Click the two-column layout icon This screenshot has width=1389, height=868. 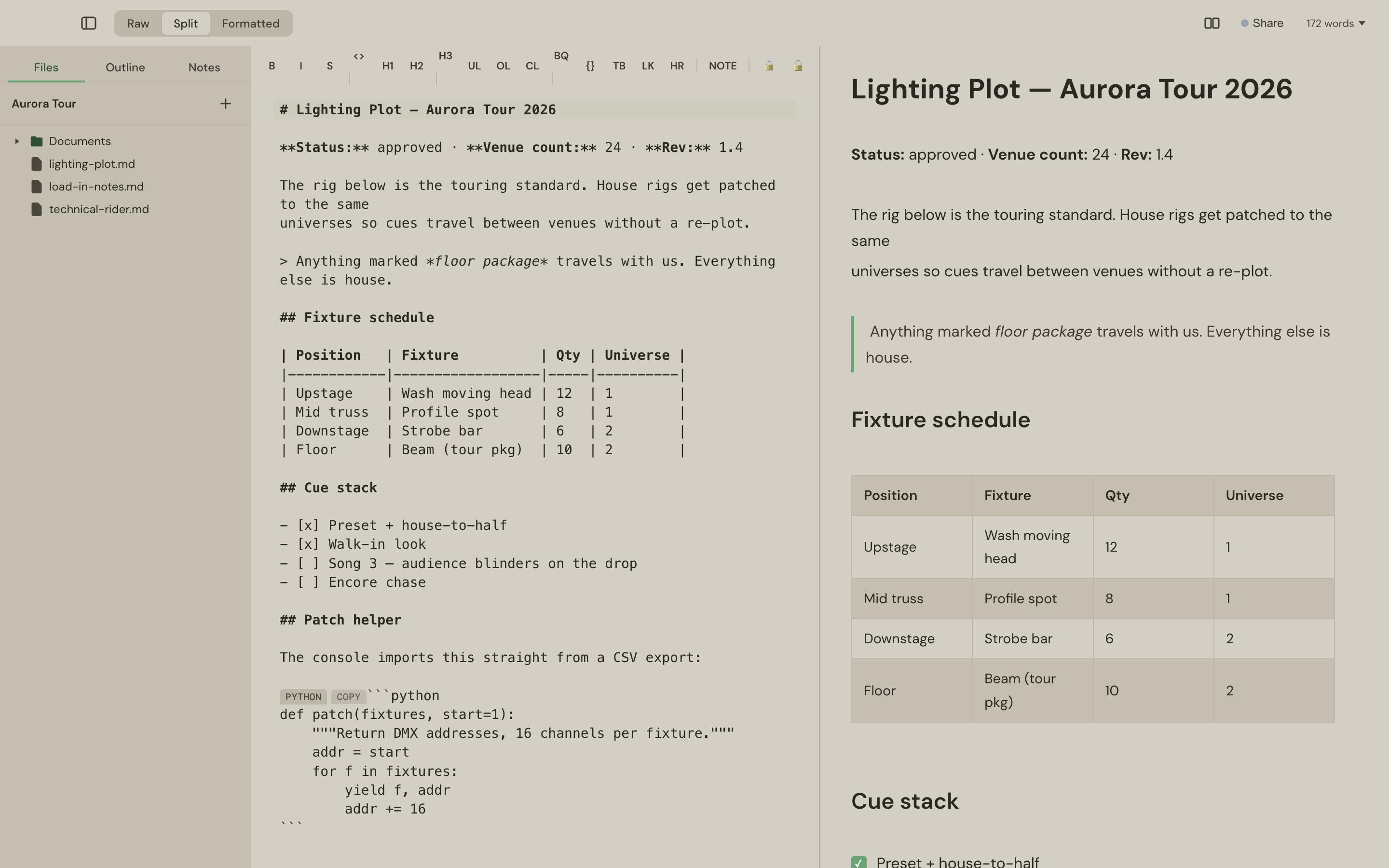click(x=1212, y=24)
